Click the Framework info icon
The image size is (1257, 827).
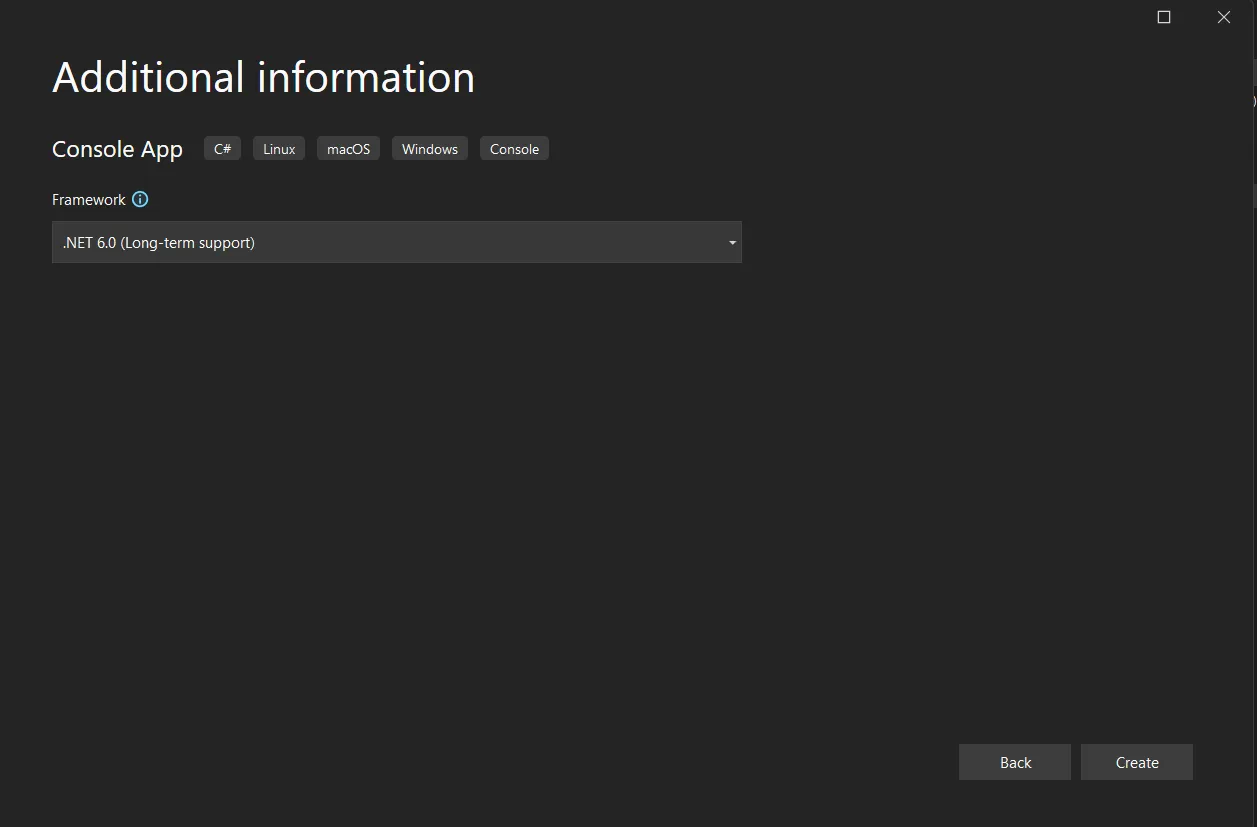[x=140, y=199]
